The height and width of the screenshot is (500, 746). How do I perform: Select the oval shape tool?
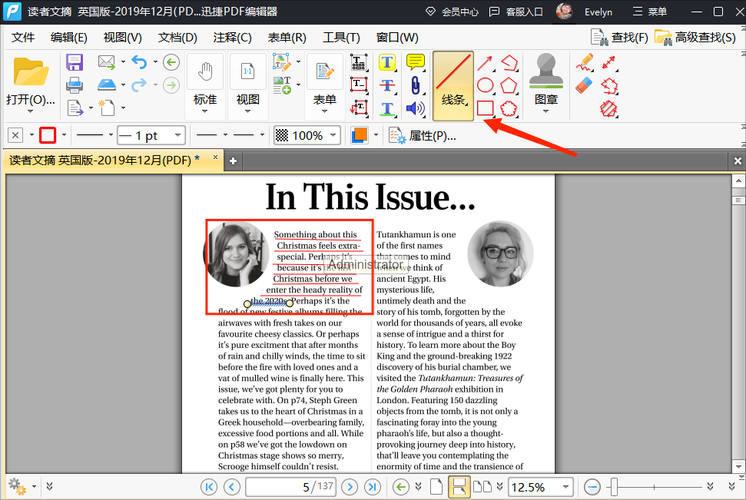pos(485,86)
